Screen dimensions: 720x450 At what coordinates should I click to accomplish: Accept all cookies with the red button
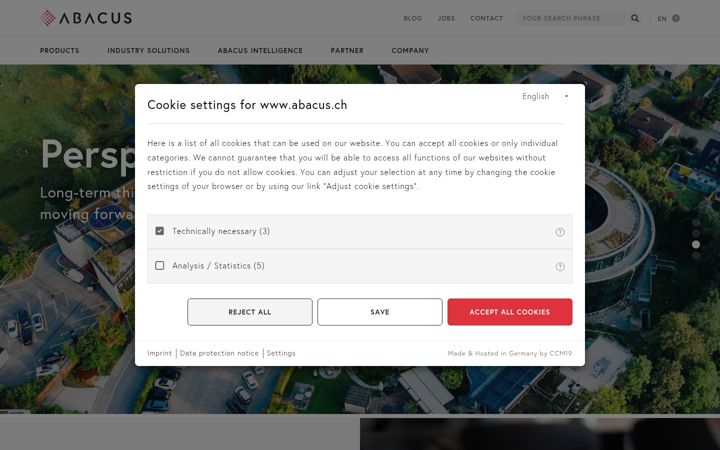(x=510, y=312)
